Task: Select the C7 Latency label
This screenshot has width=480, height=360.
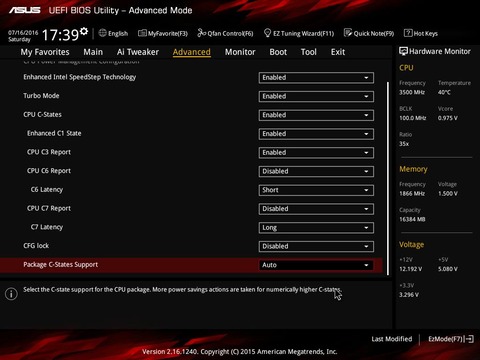Action: (x=47, y=227)
